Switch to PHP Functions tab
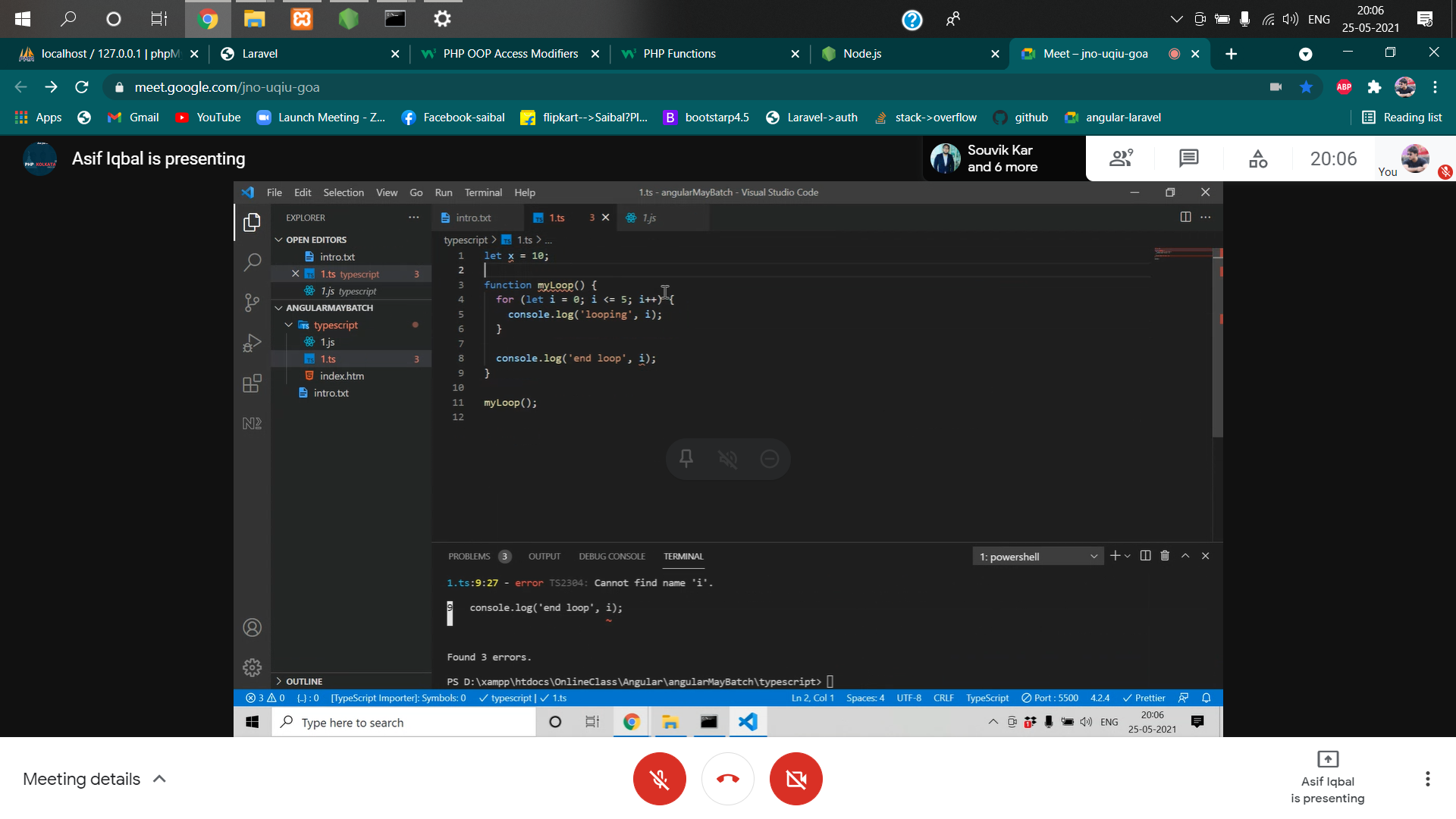 click(710, 54)
